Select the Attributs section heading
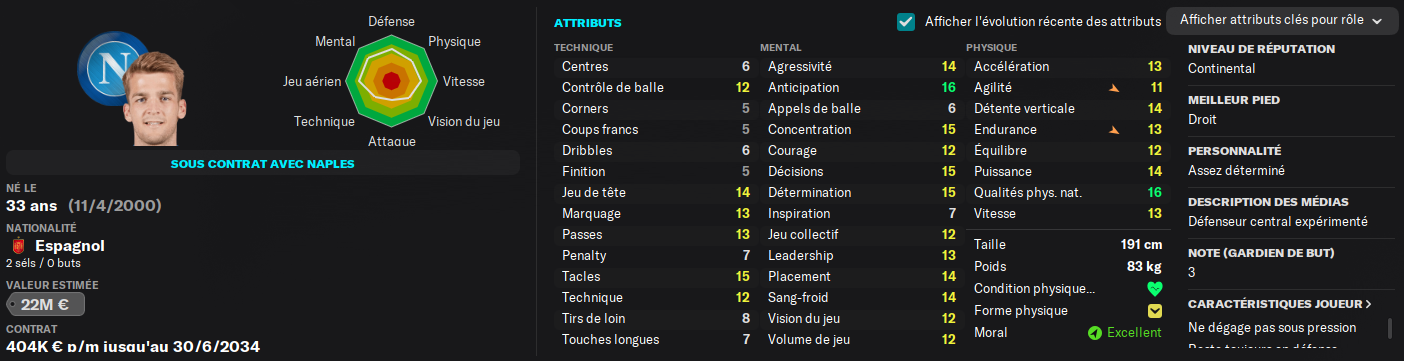This screenshot has width=1404, height=361. [x=587, y=22]
